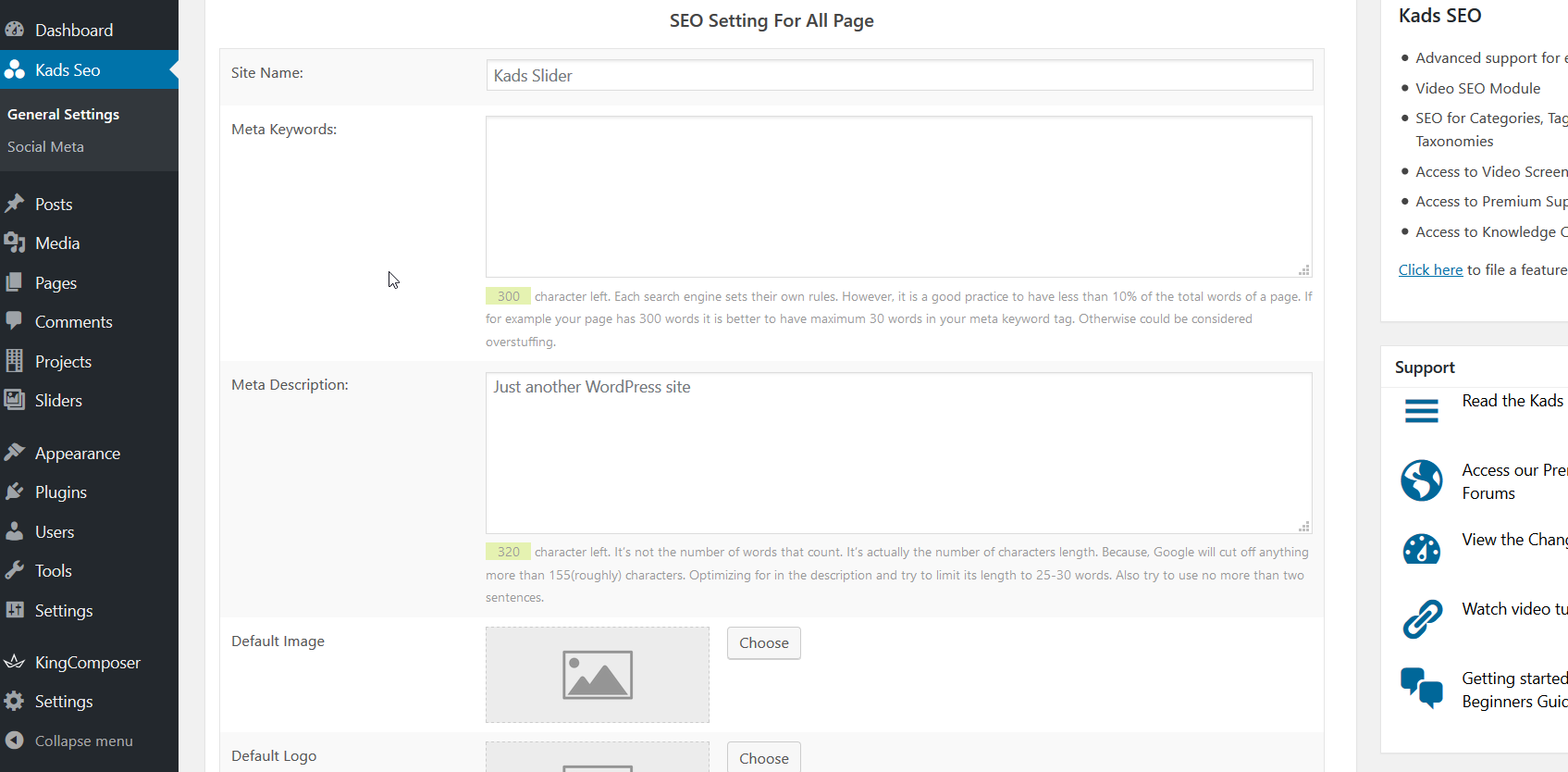Open General Settings submenu item

[63, 114]
